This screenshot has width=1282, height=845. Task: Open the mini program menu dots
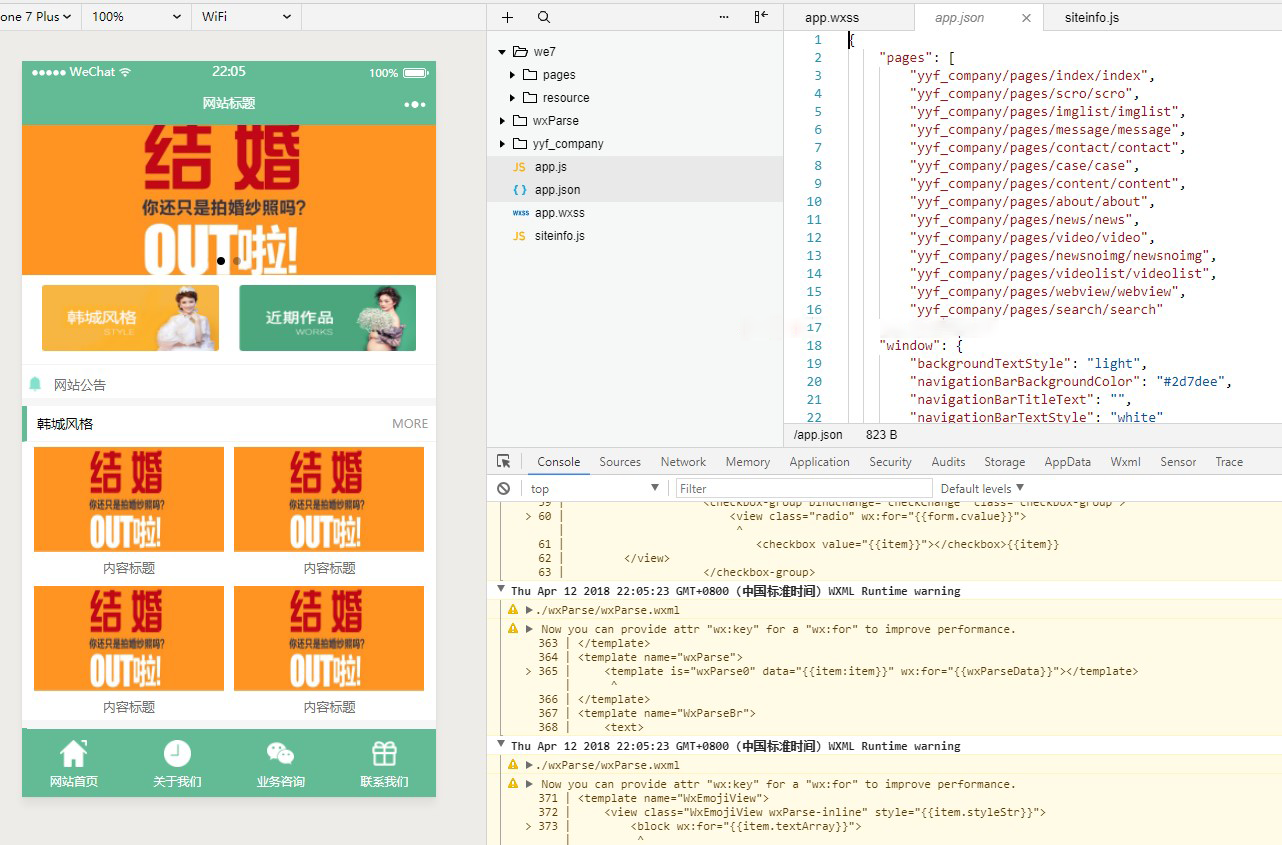click(x=415, y=104)
